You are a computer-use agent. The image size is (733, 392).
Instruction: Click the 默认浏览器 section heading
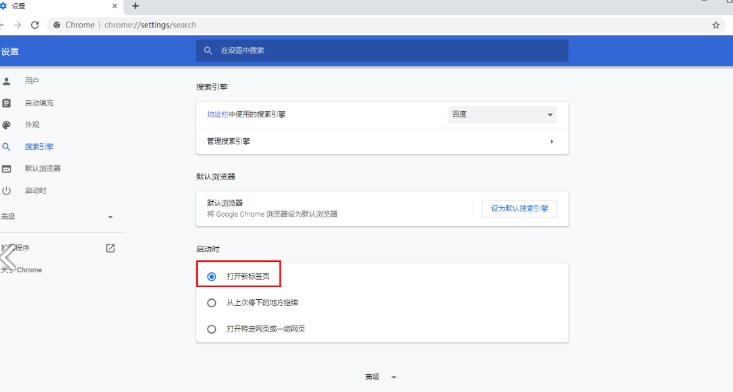tap(216, 177)
